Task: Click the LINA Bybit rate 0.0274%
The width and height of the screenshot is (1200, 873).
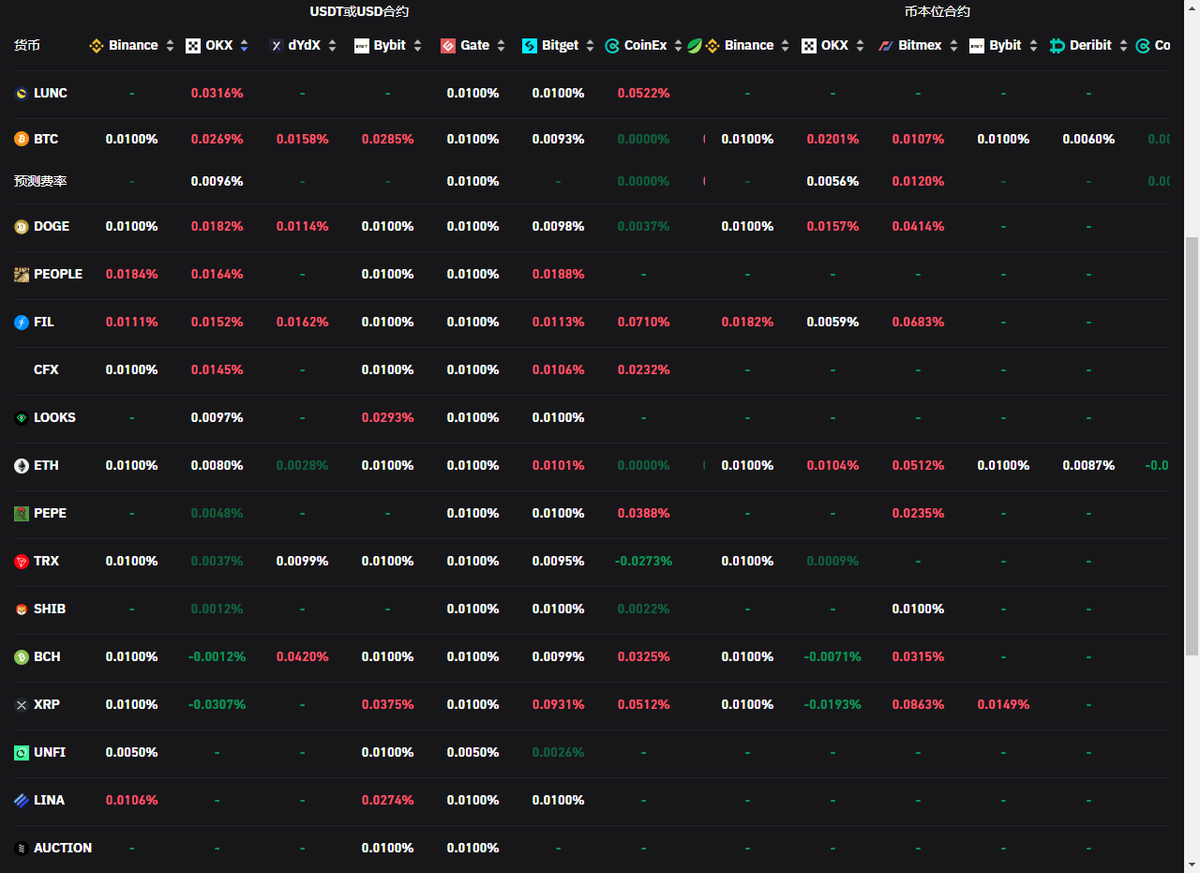Action: [x=388, y=800]
